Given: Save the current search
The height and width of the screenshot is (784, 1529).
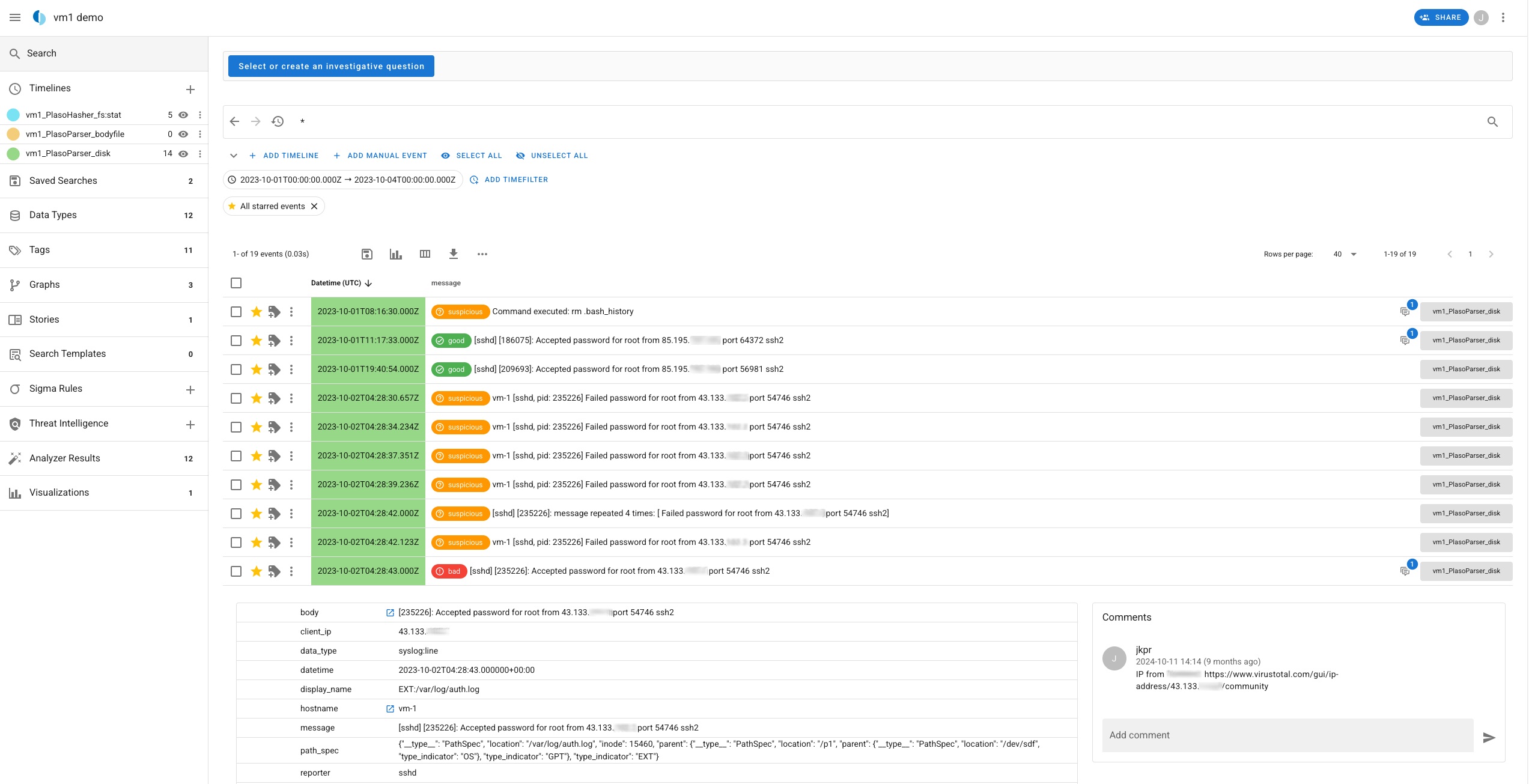Looking at the screenshot, I should point(367,254).
